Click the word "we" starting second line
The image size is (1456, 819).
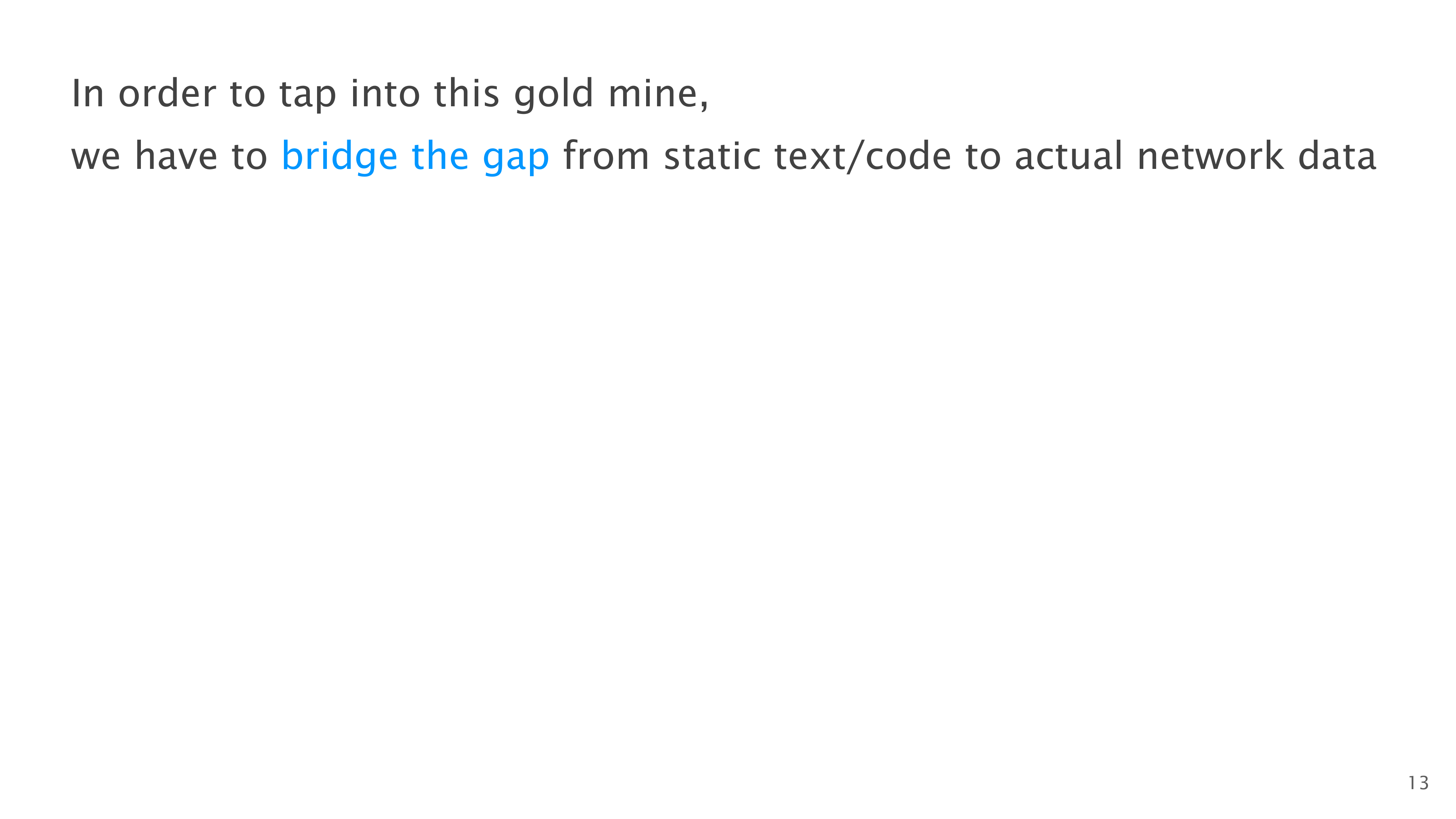click(95, 157)
